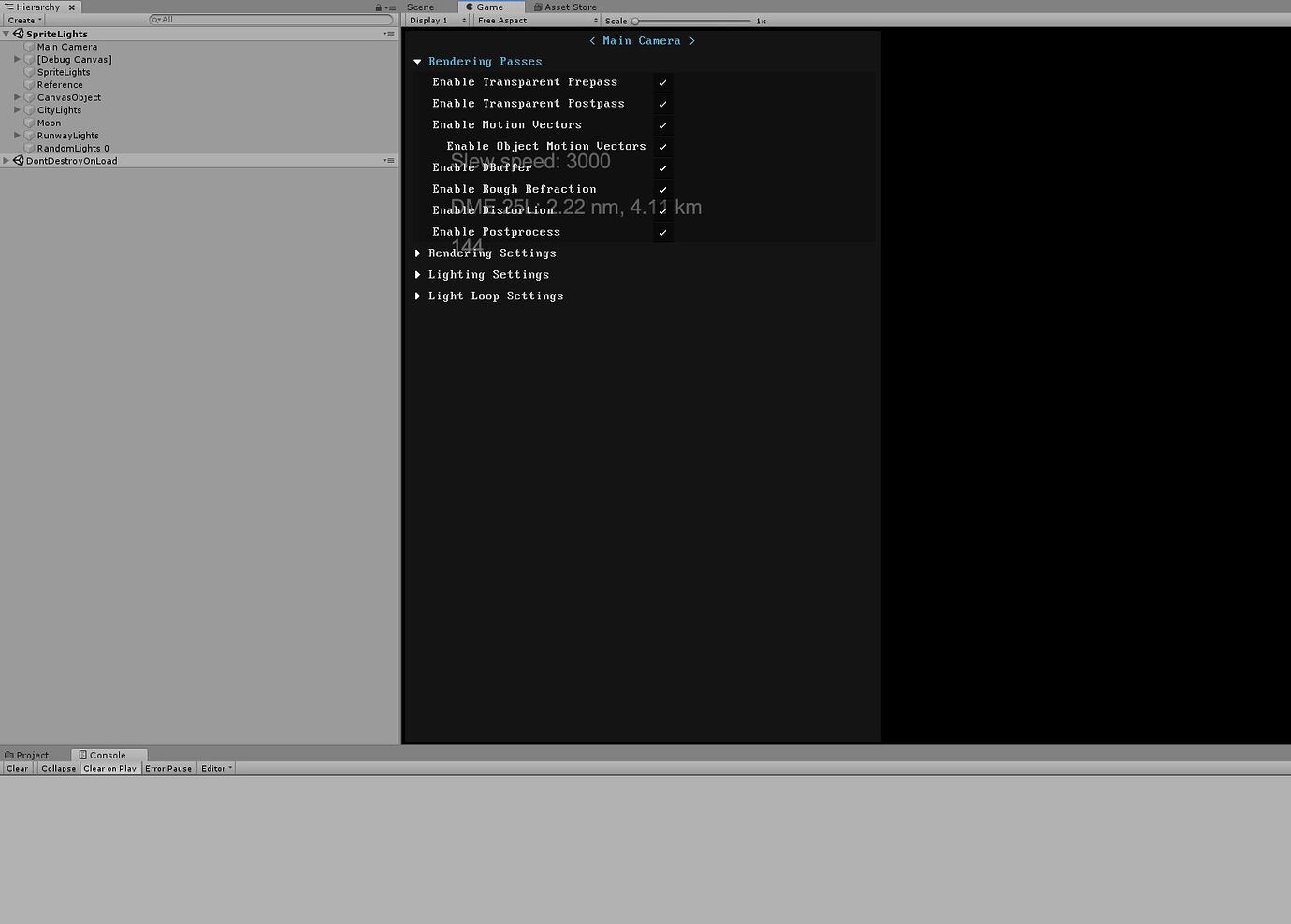Click the Clear button in the Console
This screenshot has width=1291, height=924.
(16, 768)
